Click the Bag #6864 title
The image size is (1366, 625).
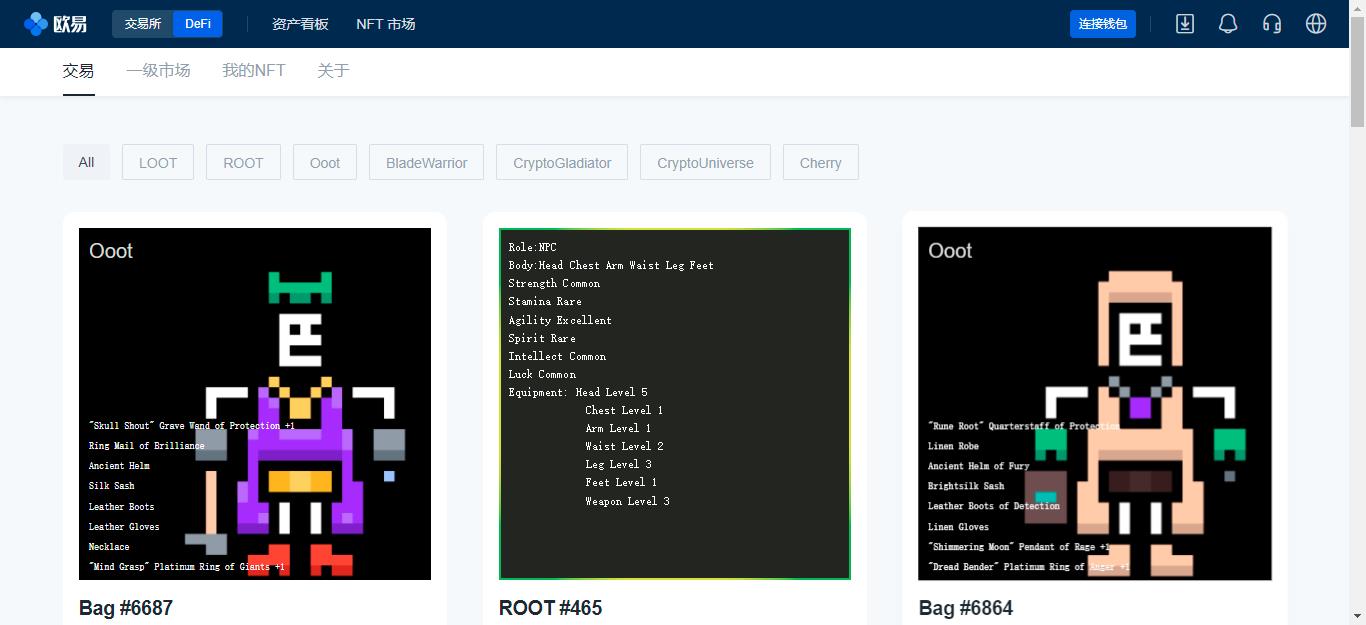[966, 608]
